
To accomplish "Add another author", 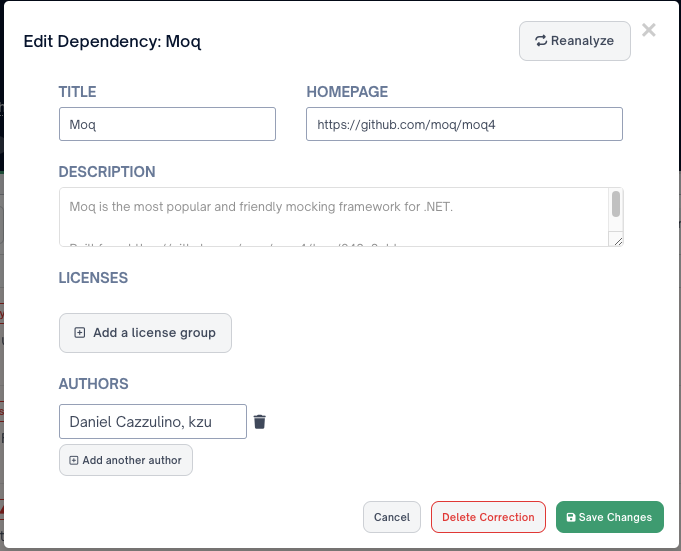I will pos(126,460).
